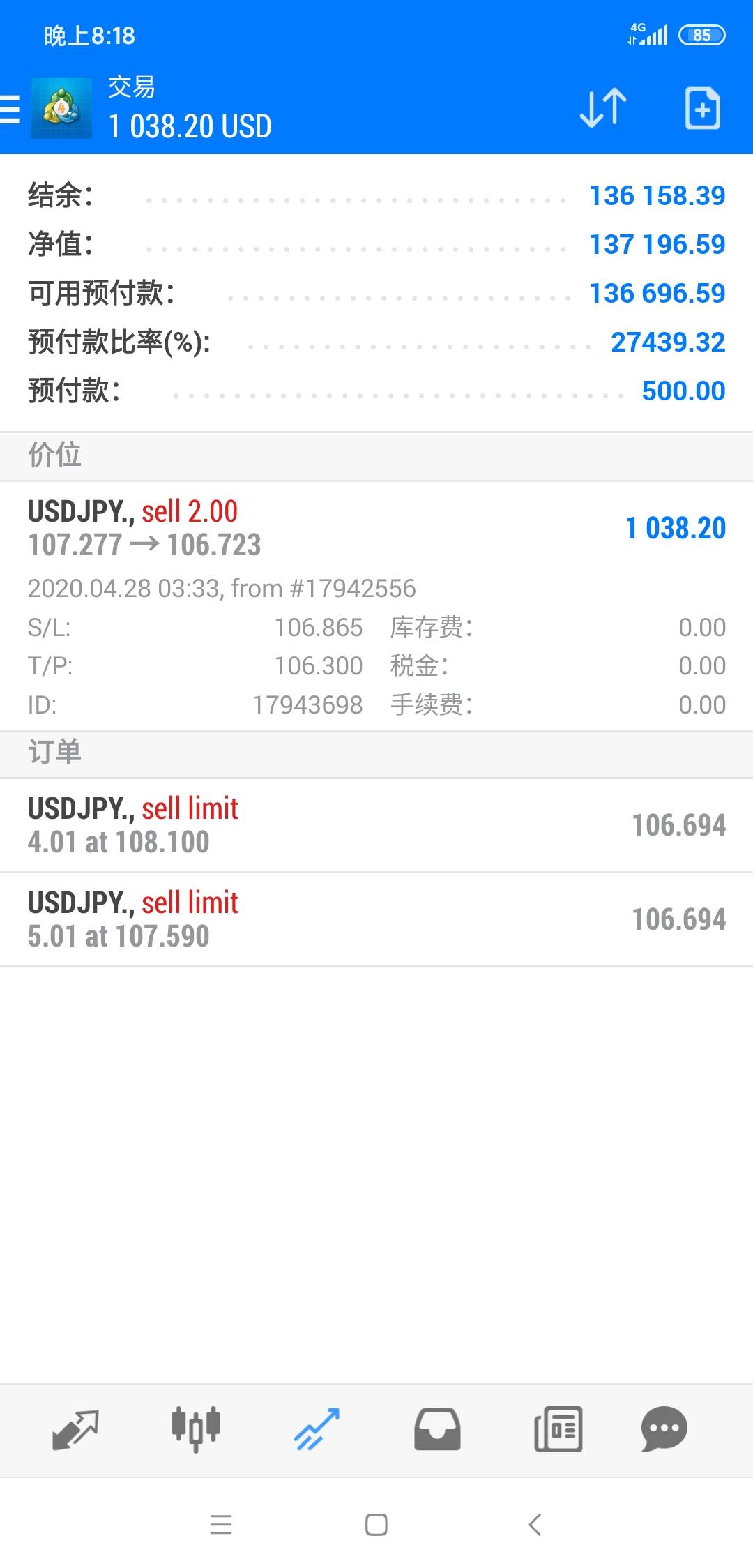Select the sell limit 5.01 at 107.590 order
Image resolution: width=753 pixels, height=1568 pixels.
click(x=376, y=919)
